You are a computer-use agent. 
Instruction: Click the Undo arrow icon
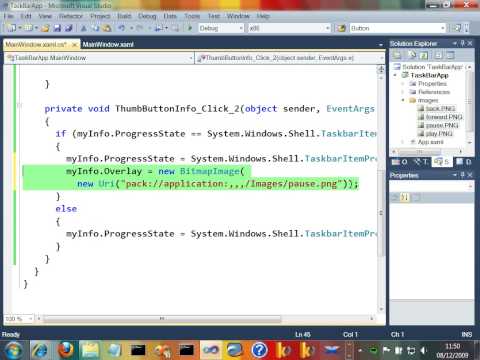click(122, 28)
